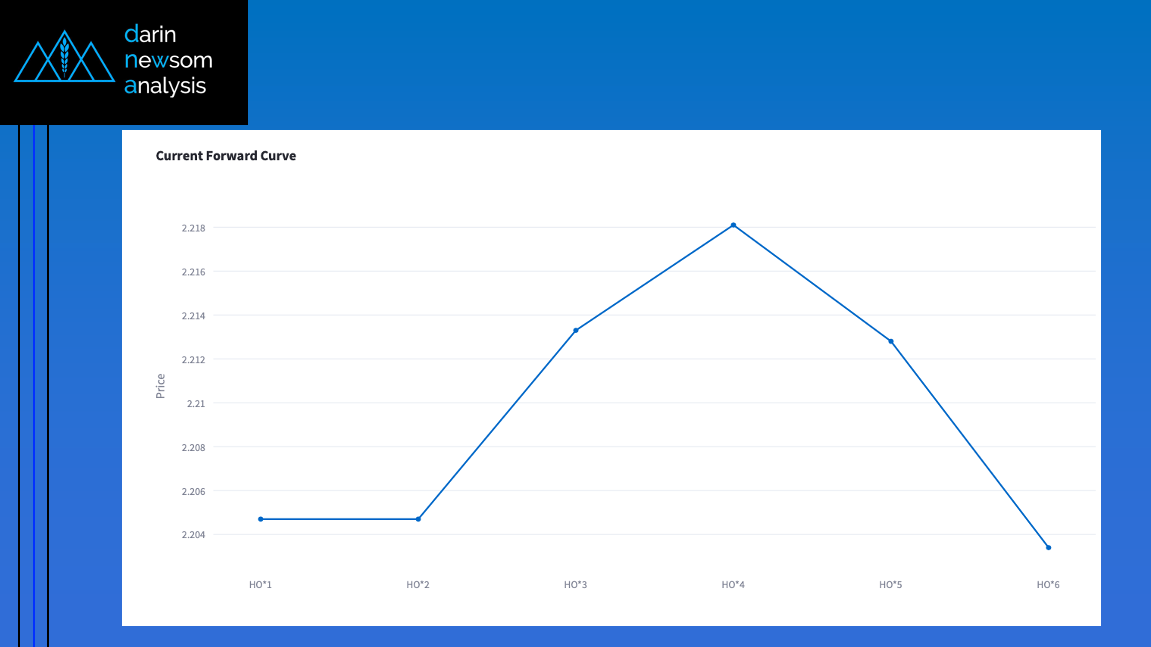Click the 2.218 y-axis tick label
The image size is (1151, 647).
[193, 228]
